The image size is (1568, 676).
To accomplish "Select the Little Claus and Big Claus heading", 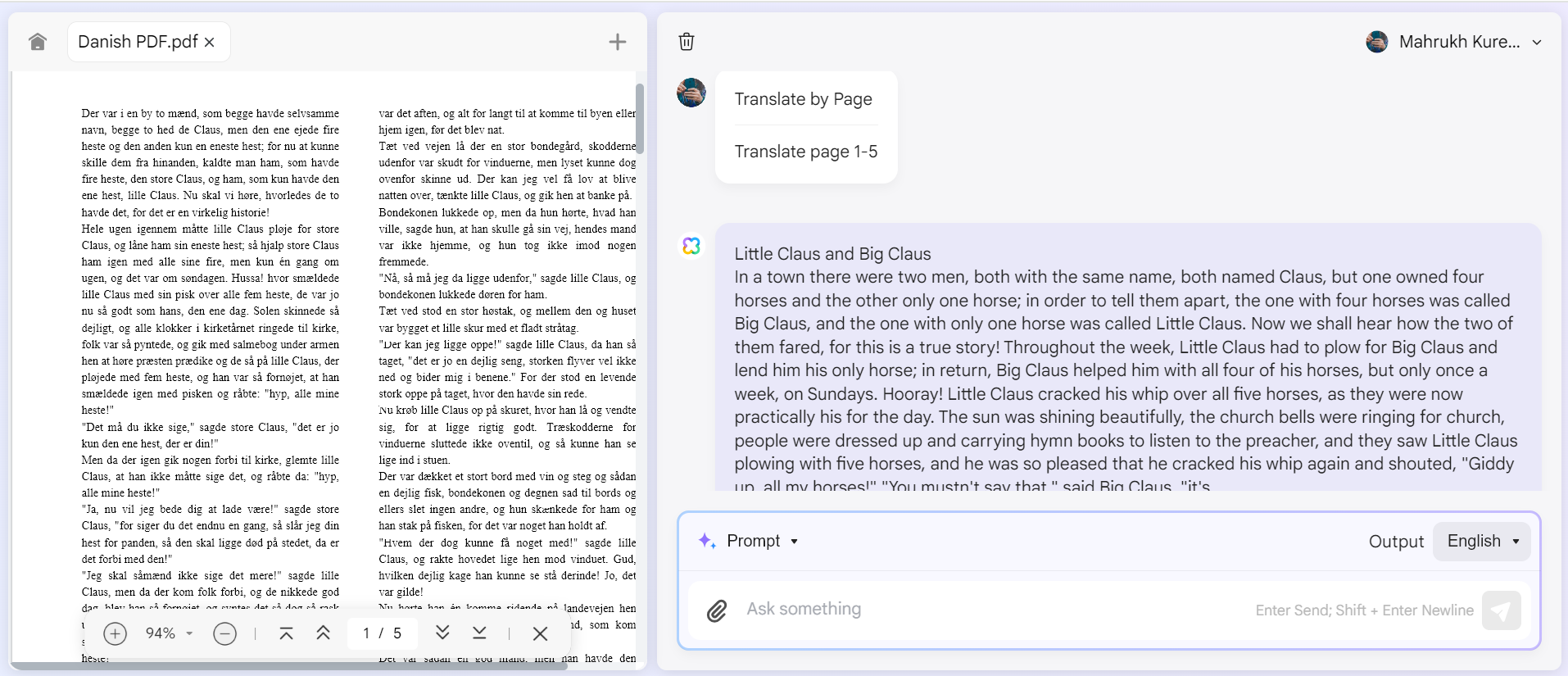I will pyautogui.click(x=832, y=254).
